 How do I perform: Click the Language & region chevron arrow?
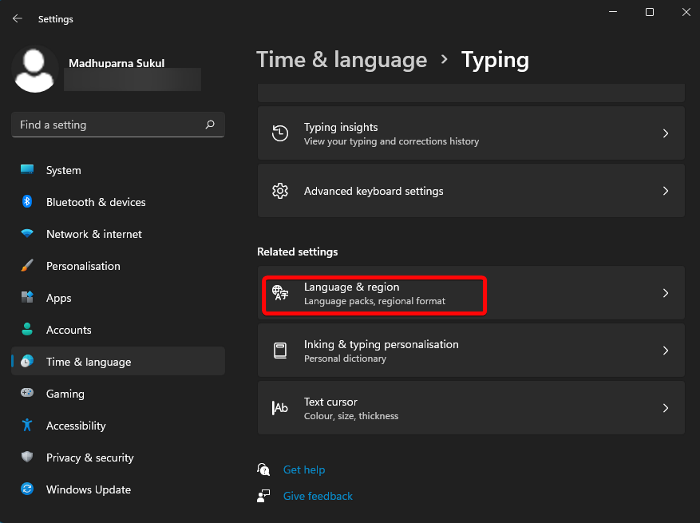coord(666,293)
